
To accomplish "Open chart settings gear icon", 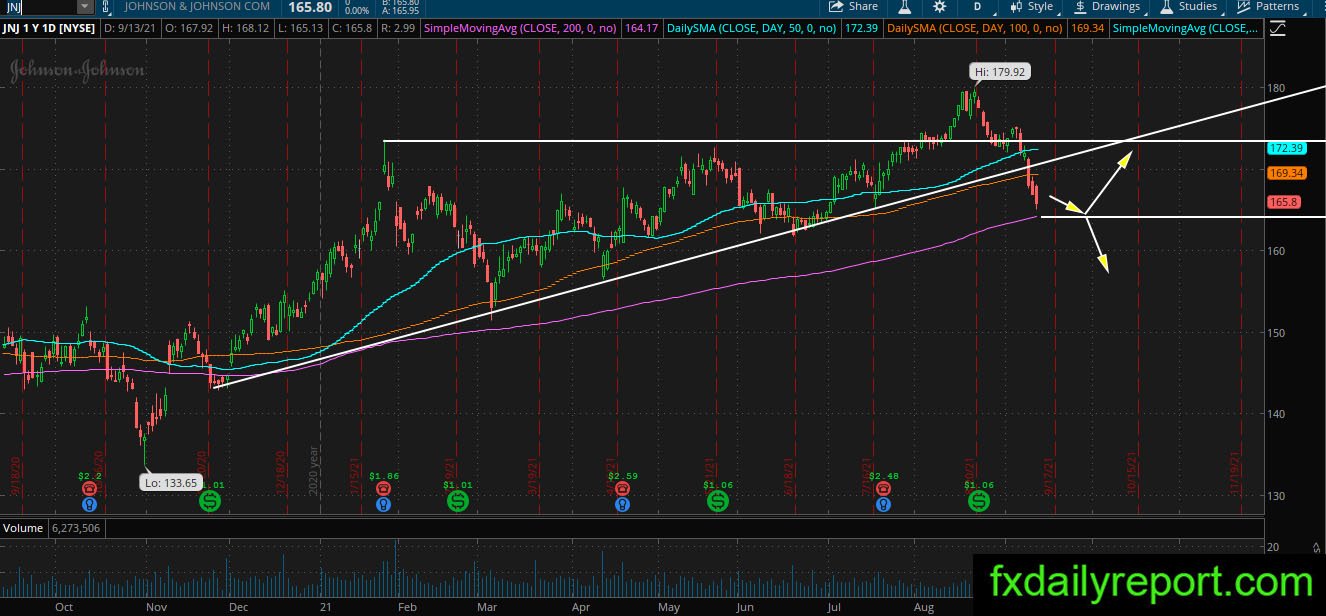I will coord(939,6).
